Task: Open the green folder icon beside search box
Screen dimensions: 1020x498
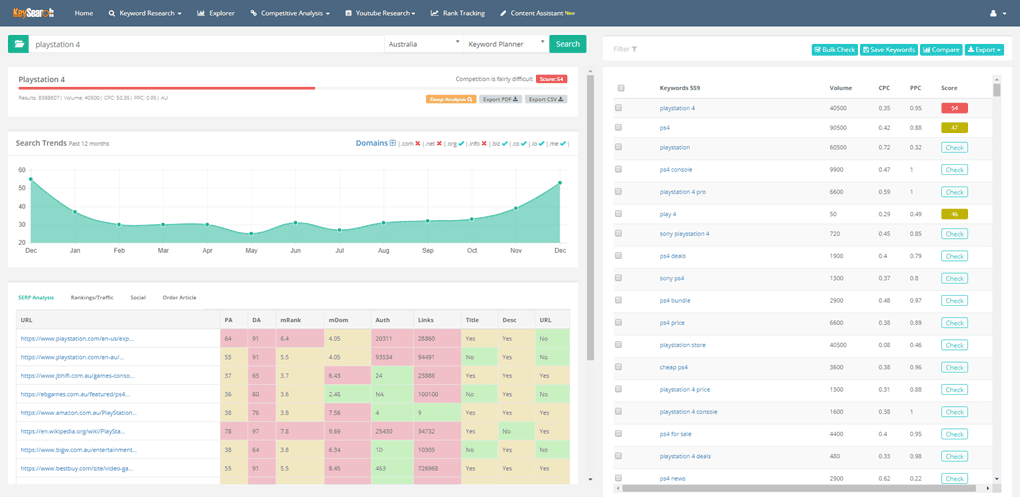Action: tap(18, 44)
